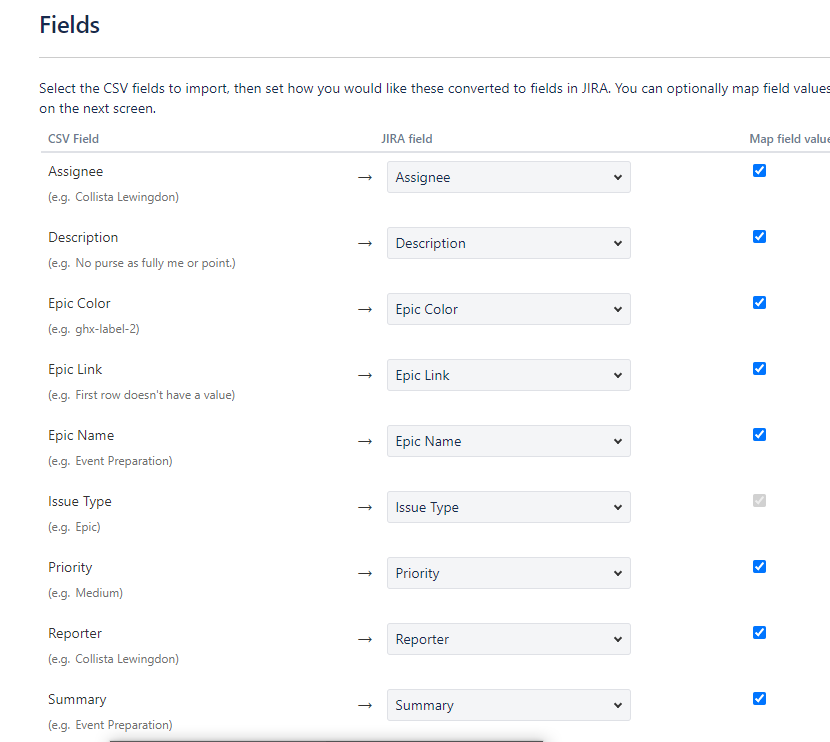
Task: Open the Issue Type JIRA field dropdown
Action: pyautogui.click(x=509, y=507)
